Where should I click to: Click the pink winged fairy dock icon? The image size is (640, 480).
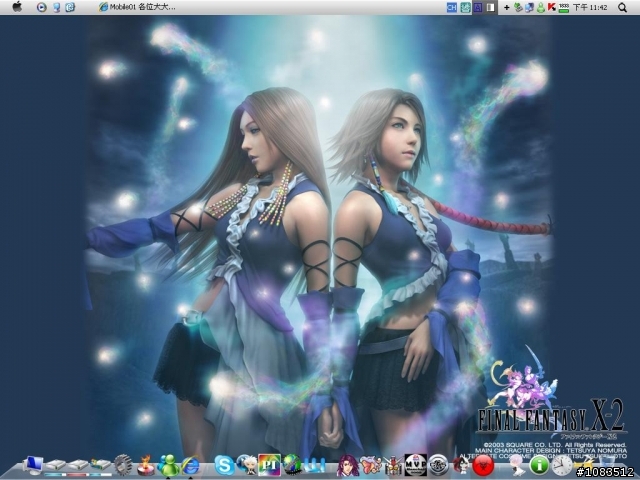[x=371, y=465]
